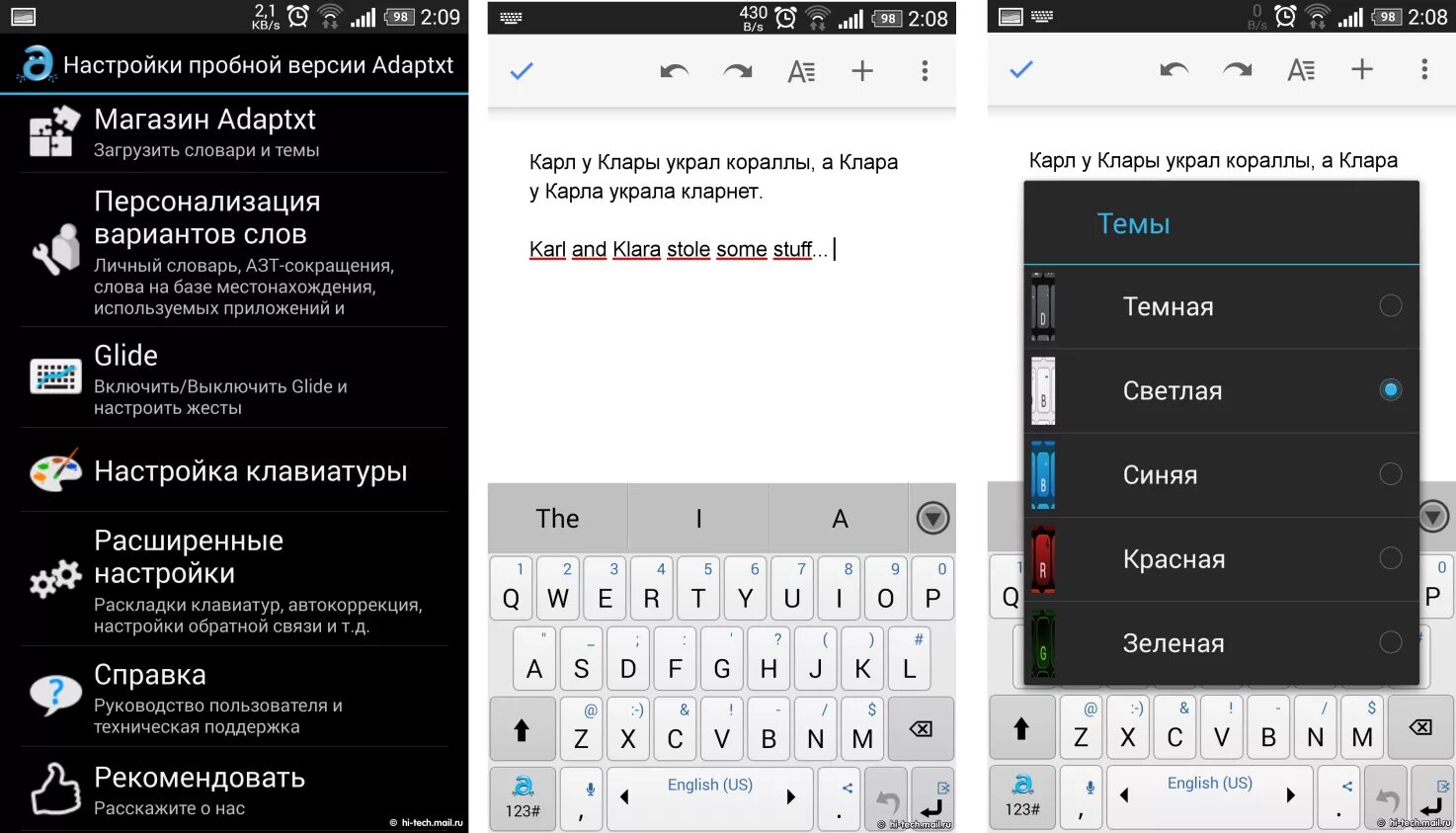
Task: Tap the 123# Adaptxt key on right keyboard
Action: [x=1022, y=796]
